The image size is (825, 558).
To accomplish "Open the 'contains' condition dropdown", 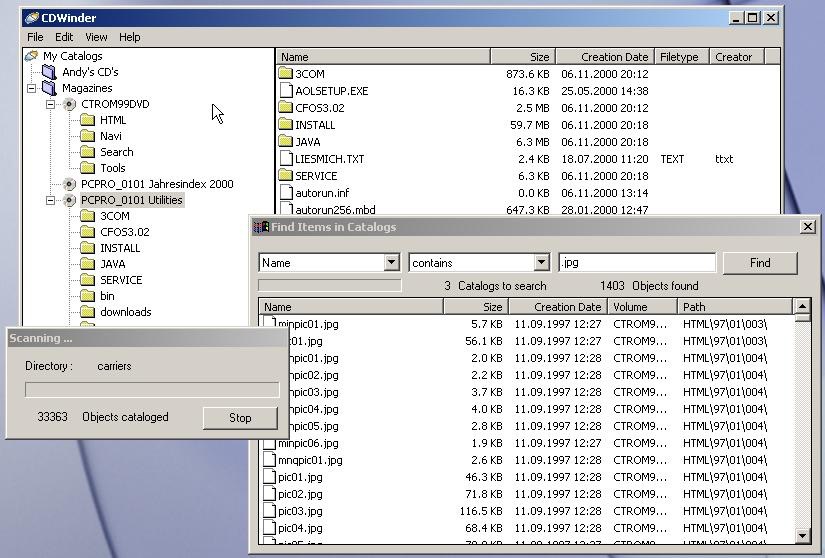I will [541, 263].
